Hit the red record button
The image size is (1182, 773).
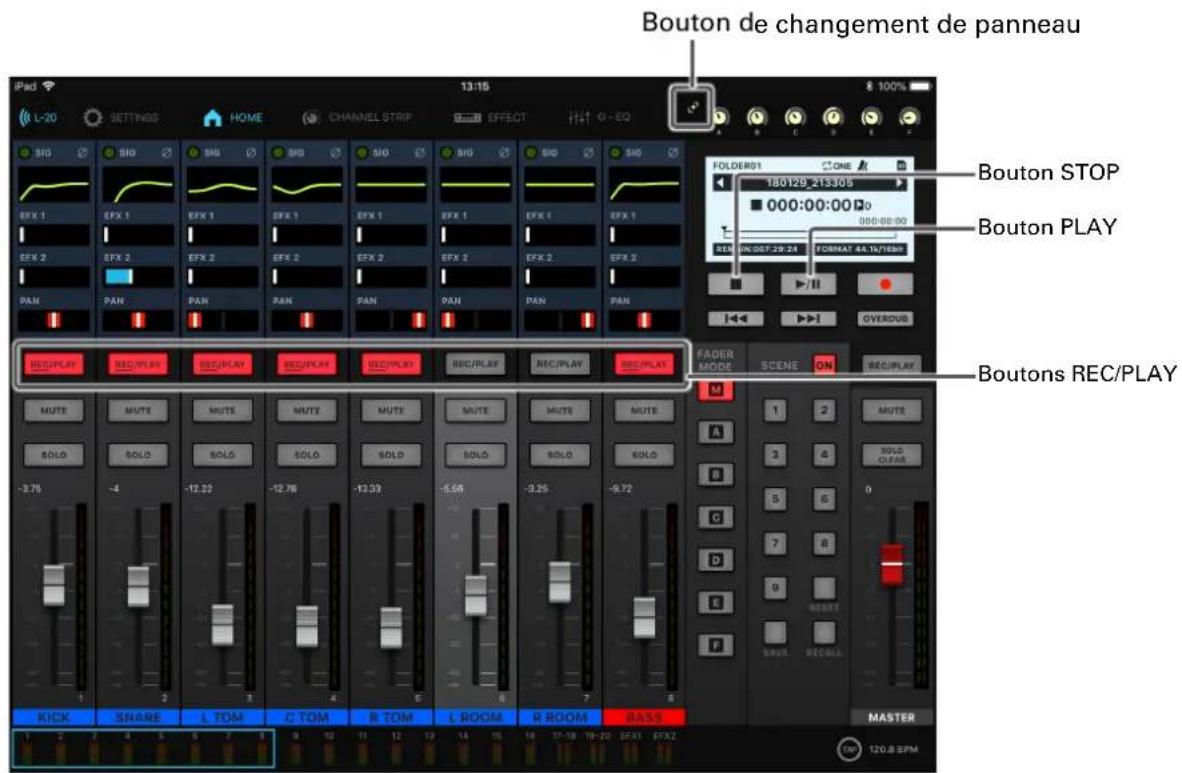[885, 284]
